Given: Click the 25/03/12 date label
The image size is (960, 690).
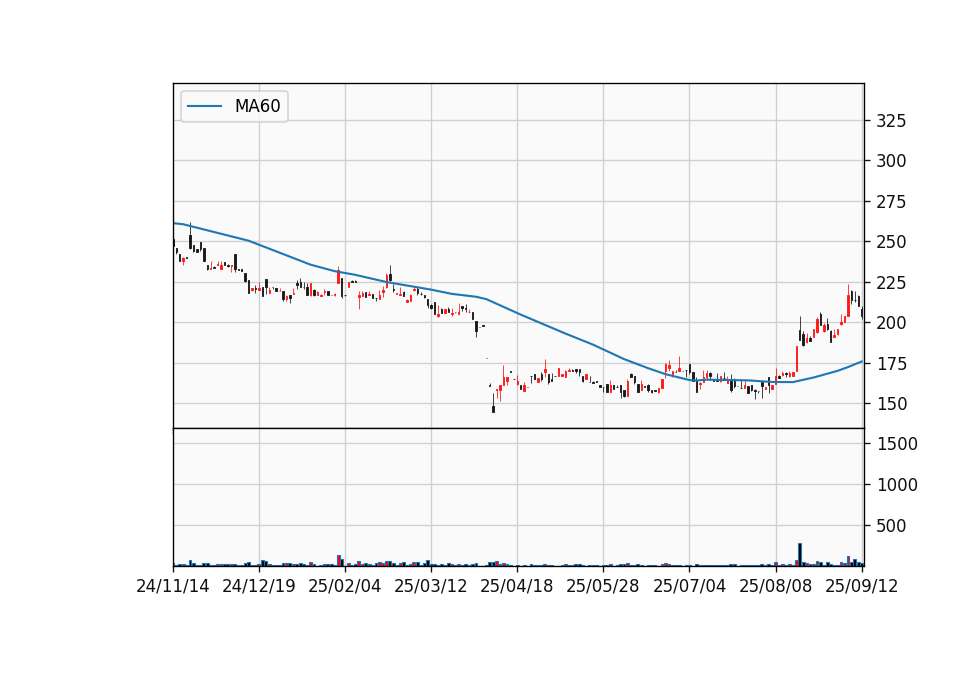Looking at the screenshot, I should pos(431,587).
